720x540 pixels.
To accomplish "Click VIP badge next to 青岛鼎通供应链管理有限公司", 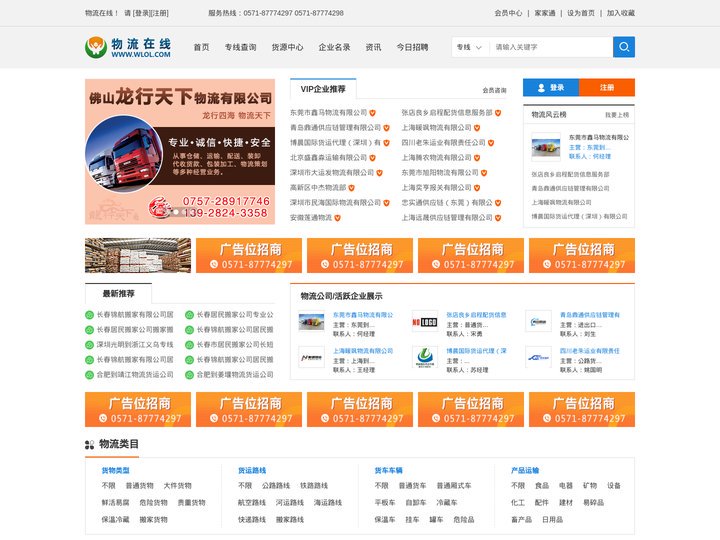I will click(386, 128).
